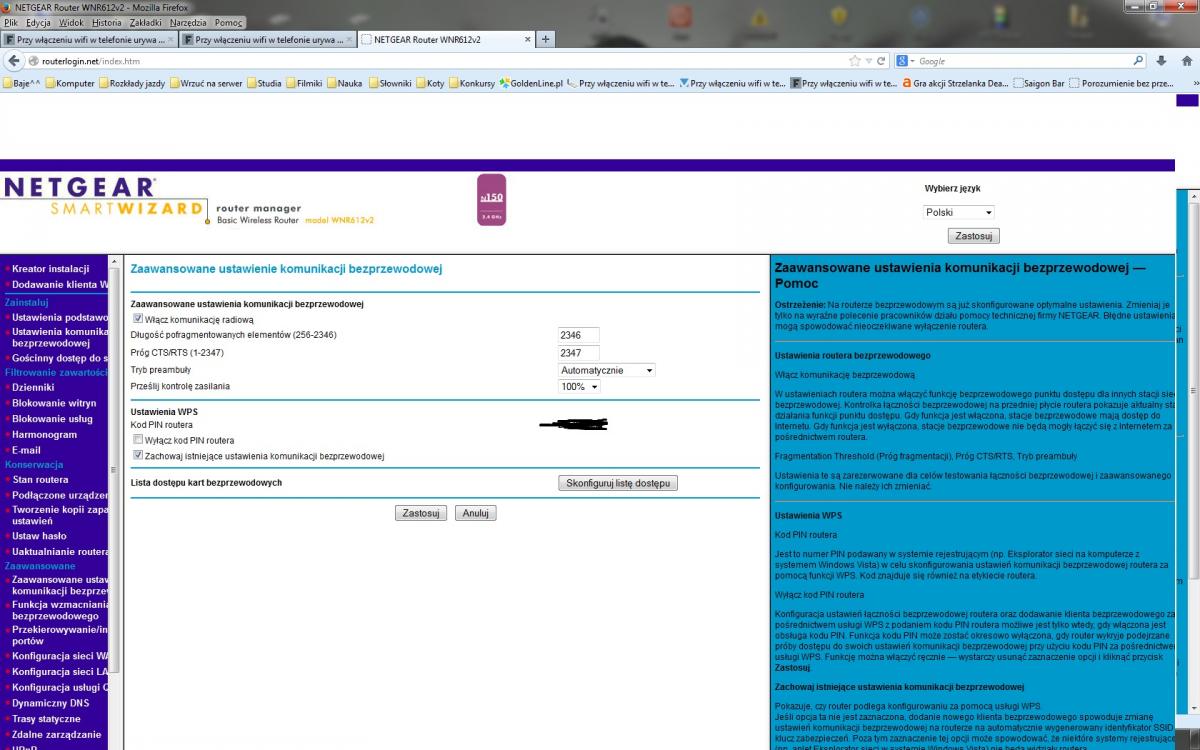The width and height of the screenshot is (1200, 750).
Task: Open the Saigon Bar bookmark
Action: pos(1039,83)
